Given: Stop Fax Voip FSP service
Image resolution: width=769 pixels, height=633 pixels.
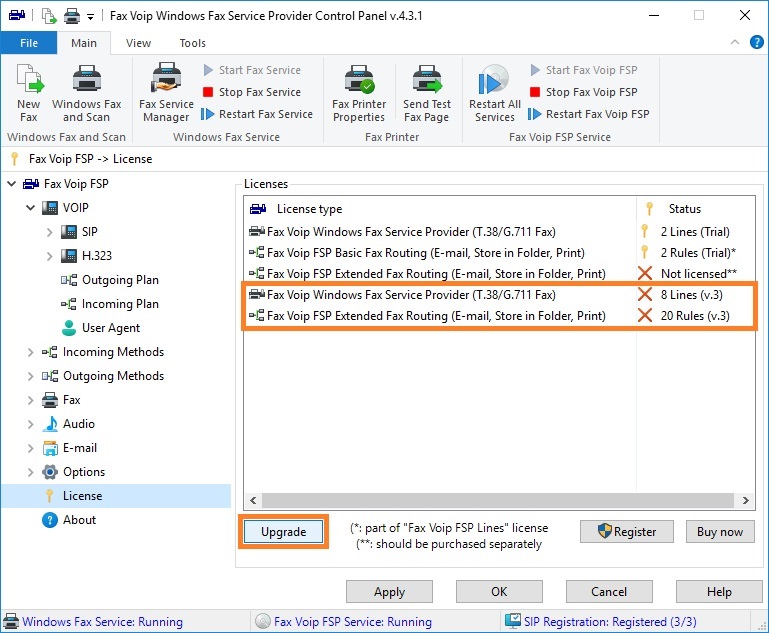Looking at the screenshot, I should point(584,92).
